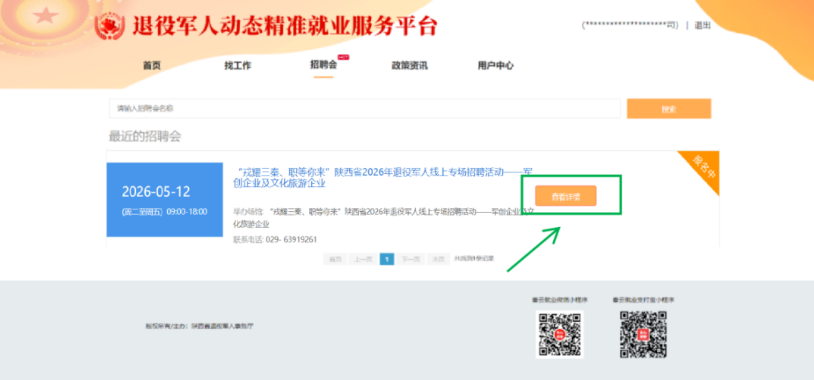Viewport: 814px width, 380px height.
Task: Select page 1 in pagination
Action: pyautogui.click(x=387, y=259)
